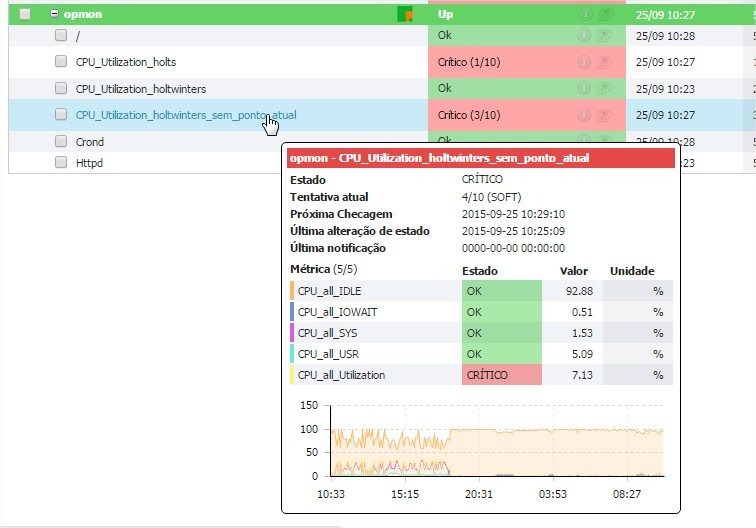The width and height of the screenshot is (756, 528).
Task: Click the CPU_all_IDLE orange color marker
Action: tap(292, 290)
